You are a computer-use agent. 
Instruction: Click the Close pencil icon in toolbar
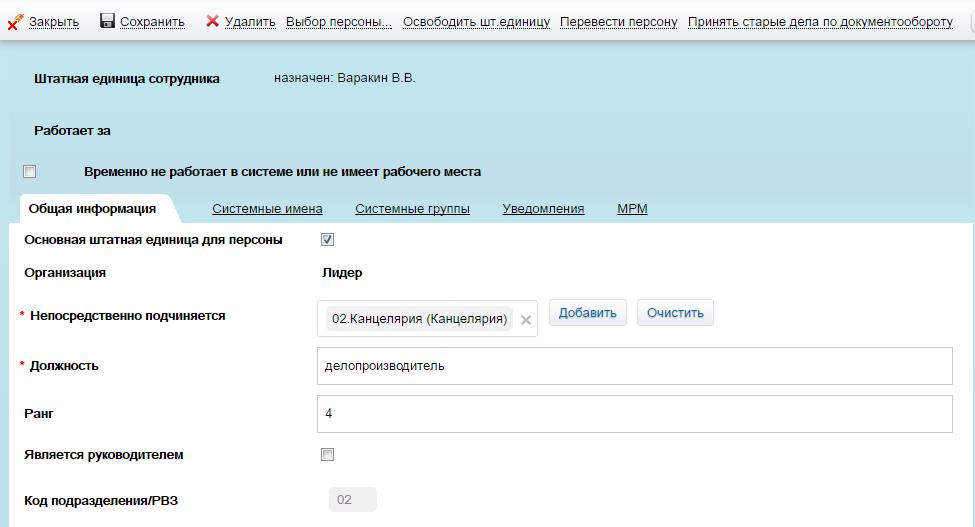pyautogui.click(x=15, y=21)
